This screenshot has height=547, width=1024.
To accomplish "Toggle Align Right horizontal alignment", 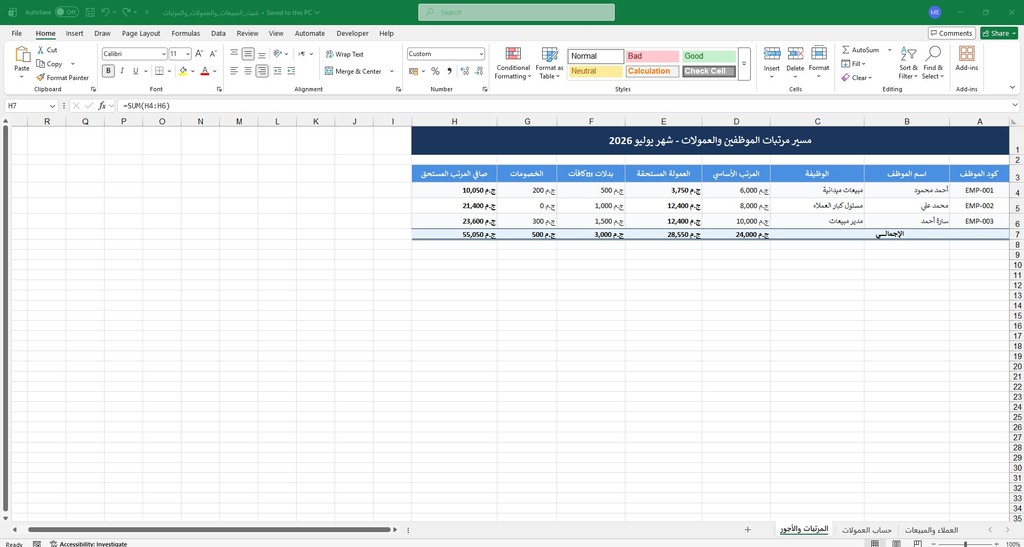I will [x=262, y=71].
